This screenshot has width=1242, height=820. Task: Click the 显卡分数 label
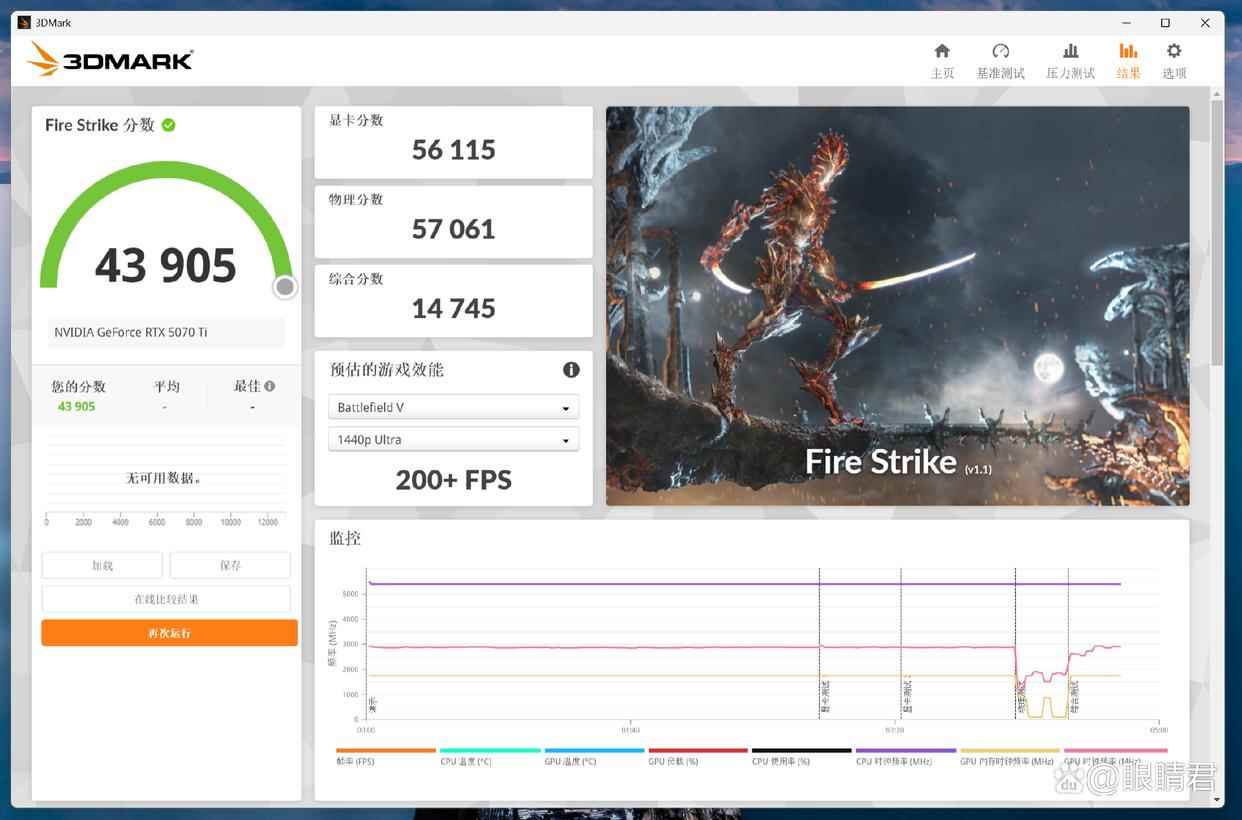pyautogui.click(x=356, y=120)
